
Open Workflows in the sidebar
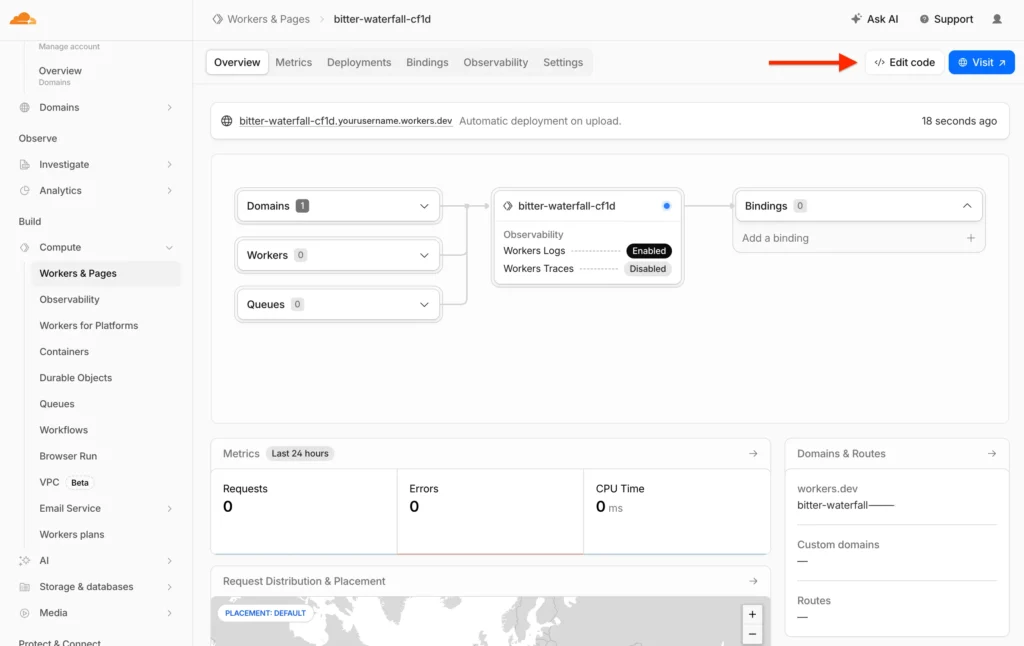point(63,430)
